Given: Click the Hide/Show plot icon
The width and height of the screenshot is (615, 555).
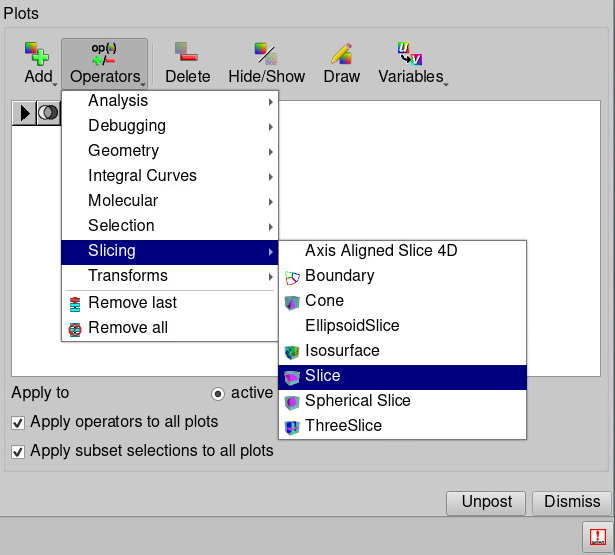Looking at the screenshot, I should (265, 55).
